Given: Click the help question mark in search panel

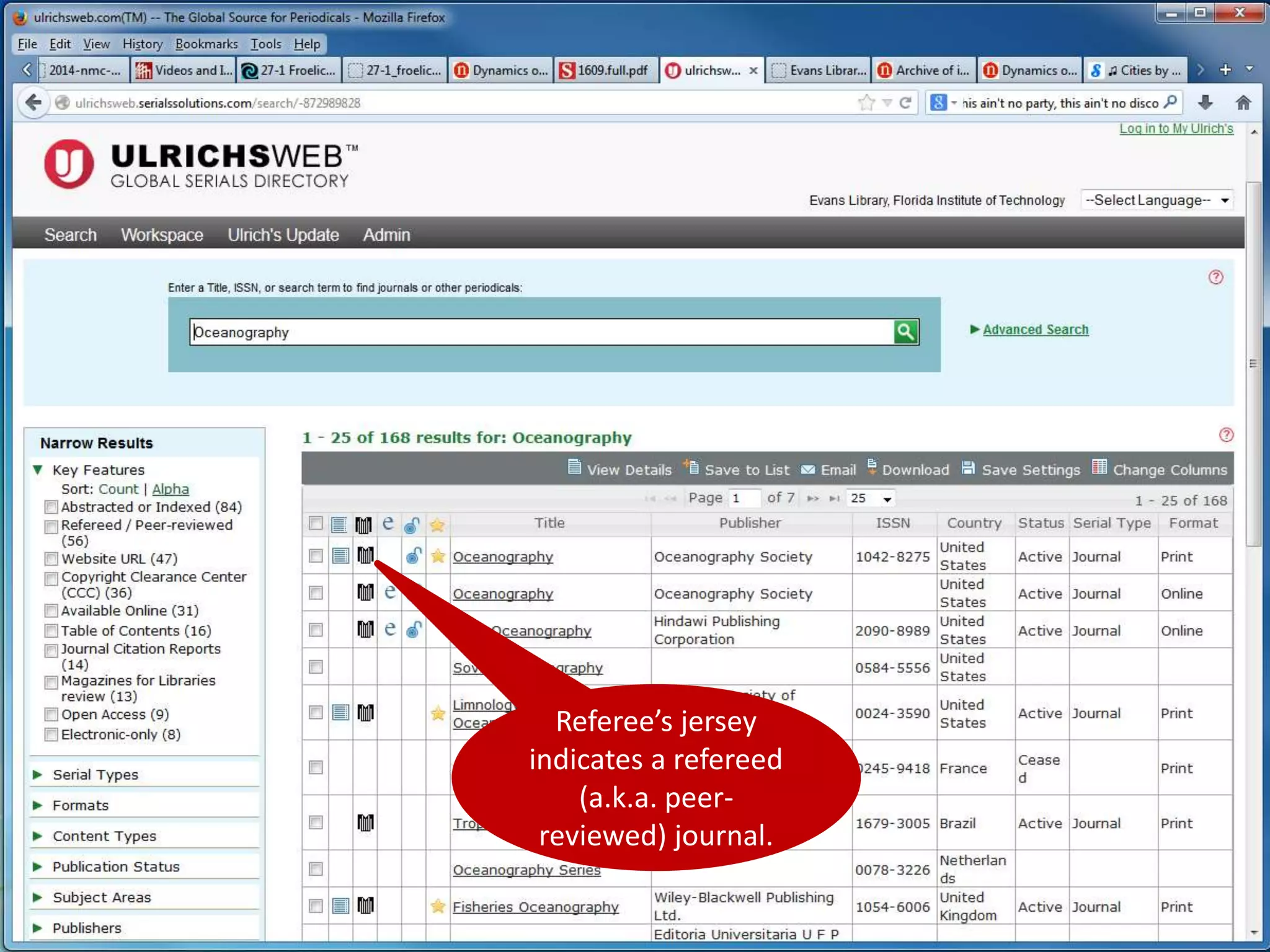Looking at the screenshot, I should [1215, 277].
